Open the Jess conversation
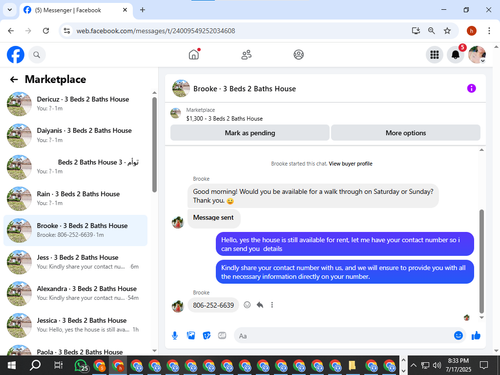The image size is (500, 375). (75, 262)
